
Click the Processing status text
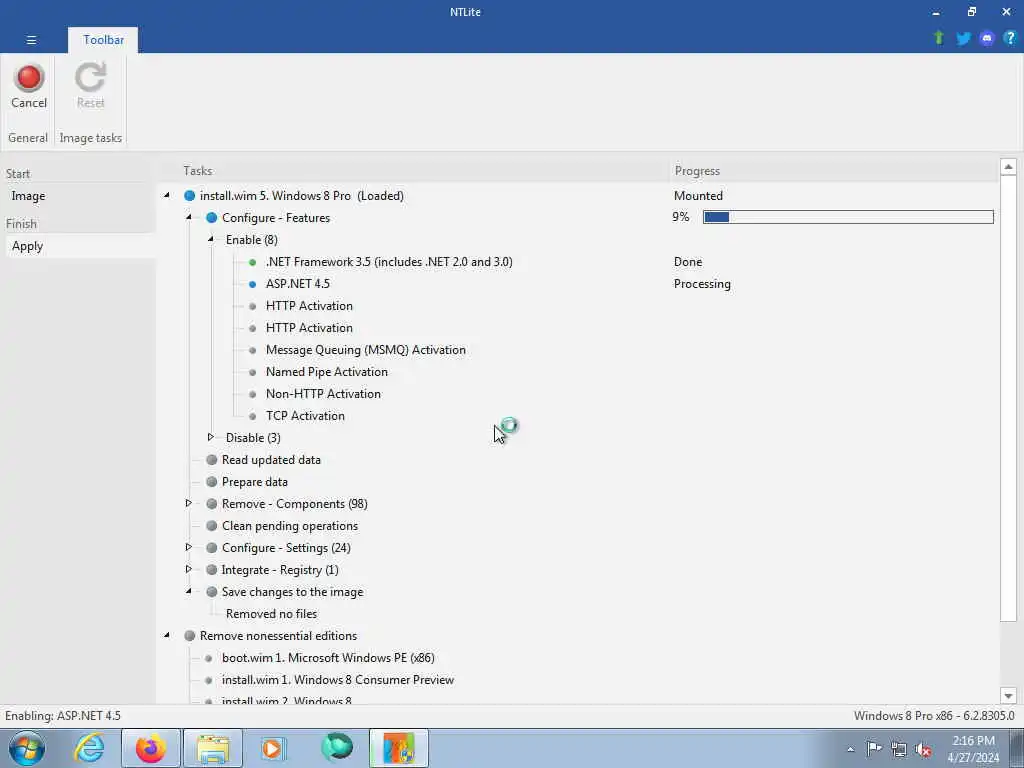[702, 284]
